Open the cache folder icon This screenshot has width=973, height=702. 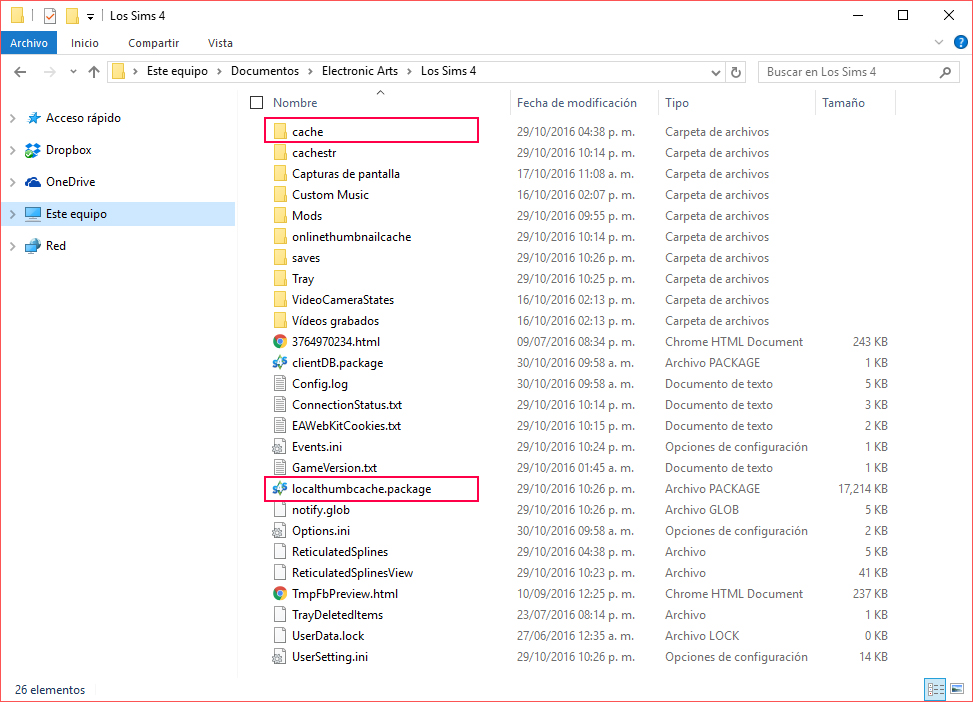click(280, 132)
